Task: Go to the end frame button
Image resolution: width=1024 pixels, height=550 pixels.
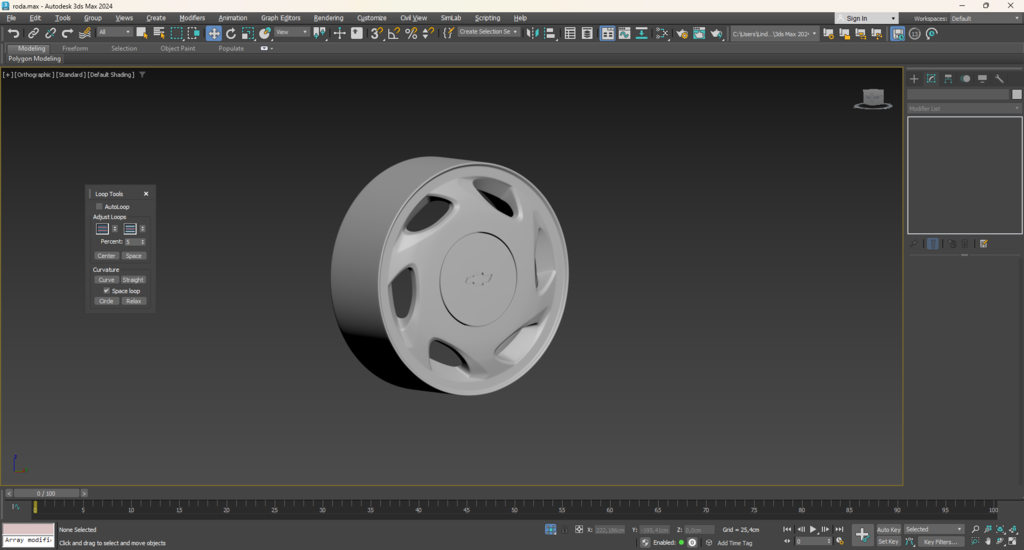Action: [839, 529]
